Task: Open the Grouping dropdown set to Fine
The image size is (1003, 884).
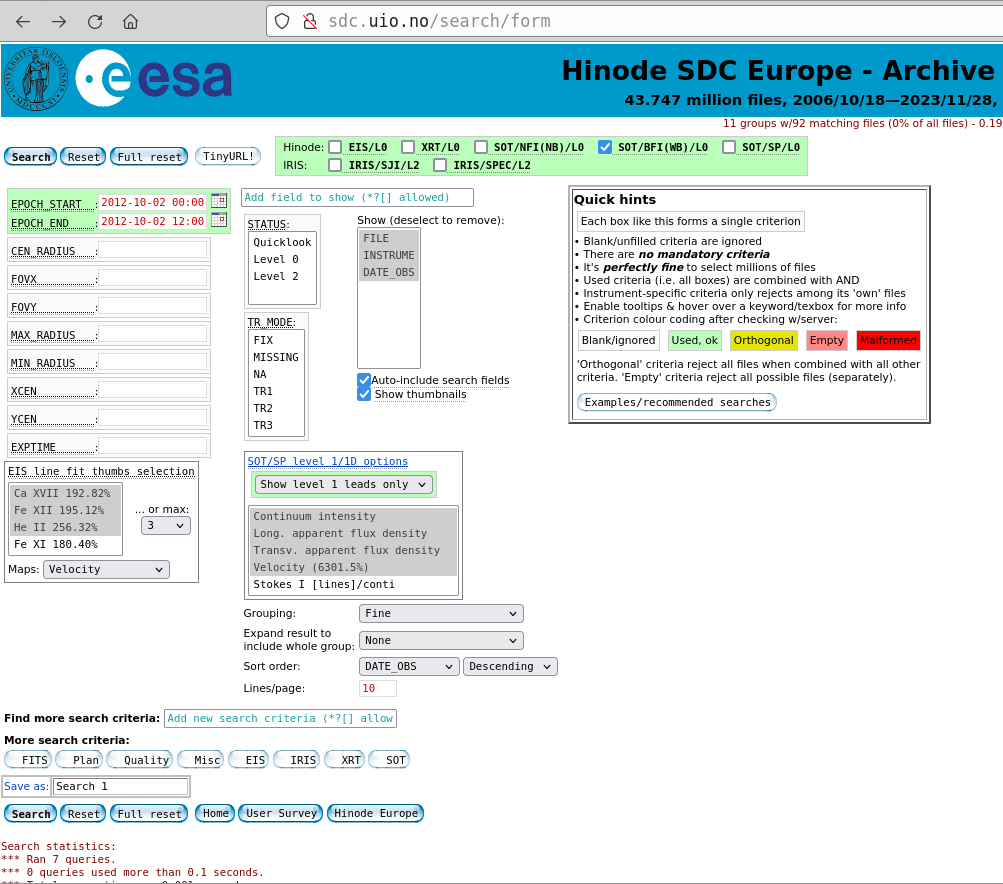Action: 441,613
